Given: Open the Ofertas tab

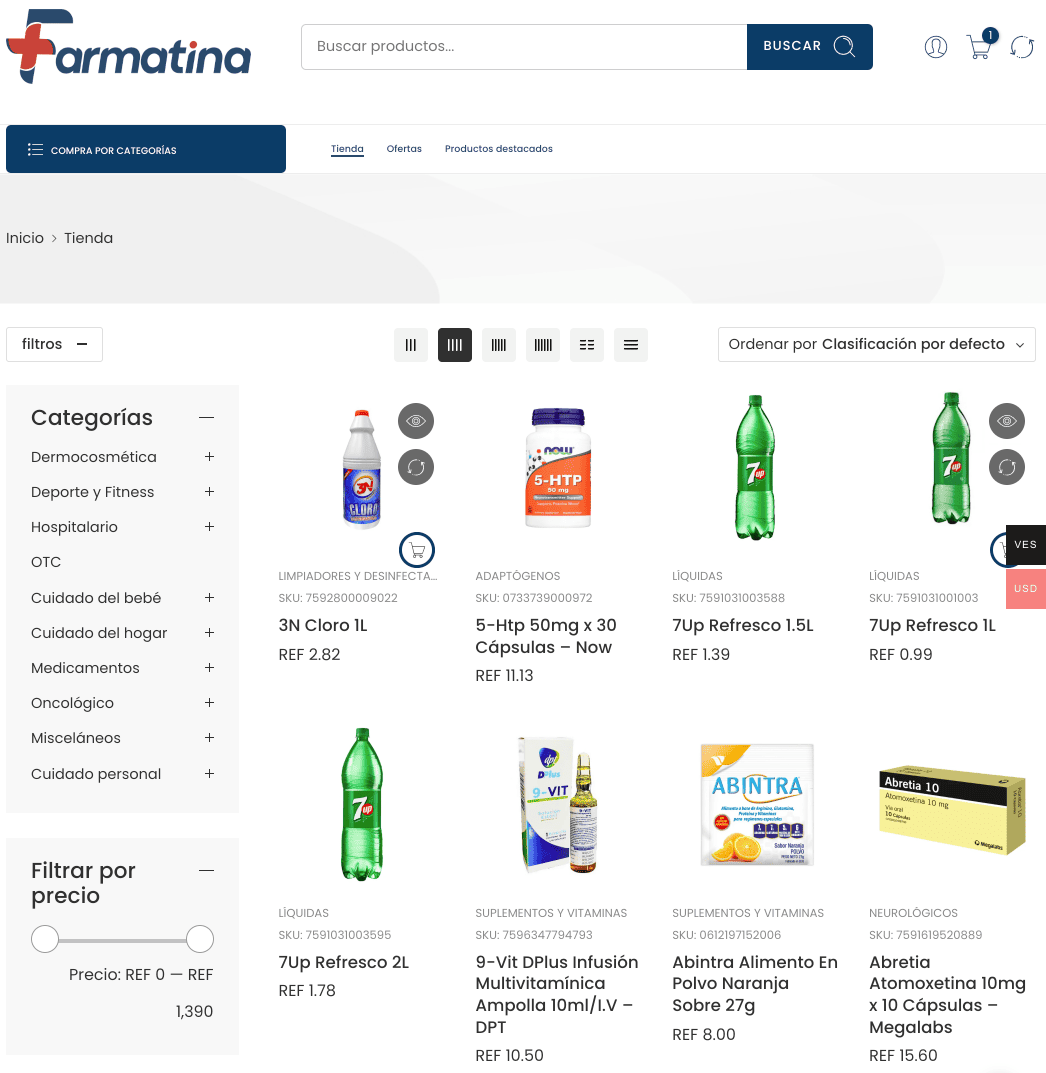Looking at the screenshot, I should click(404, 148).
